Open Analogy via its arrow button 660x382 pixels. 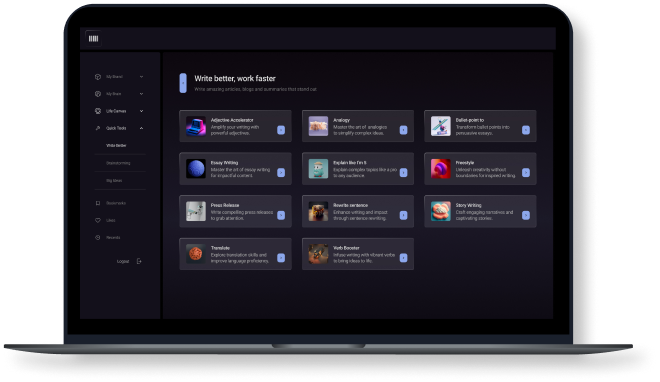click(x=404, y=130)
